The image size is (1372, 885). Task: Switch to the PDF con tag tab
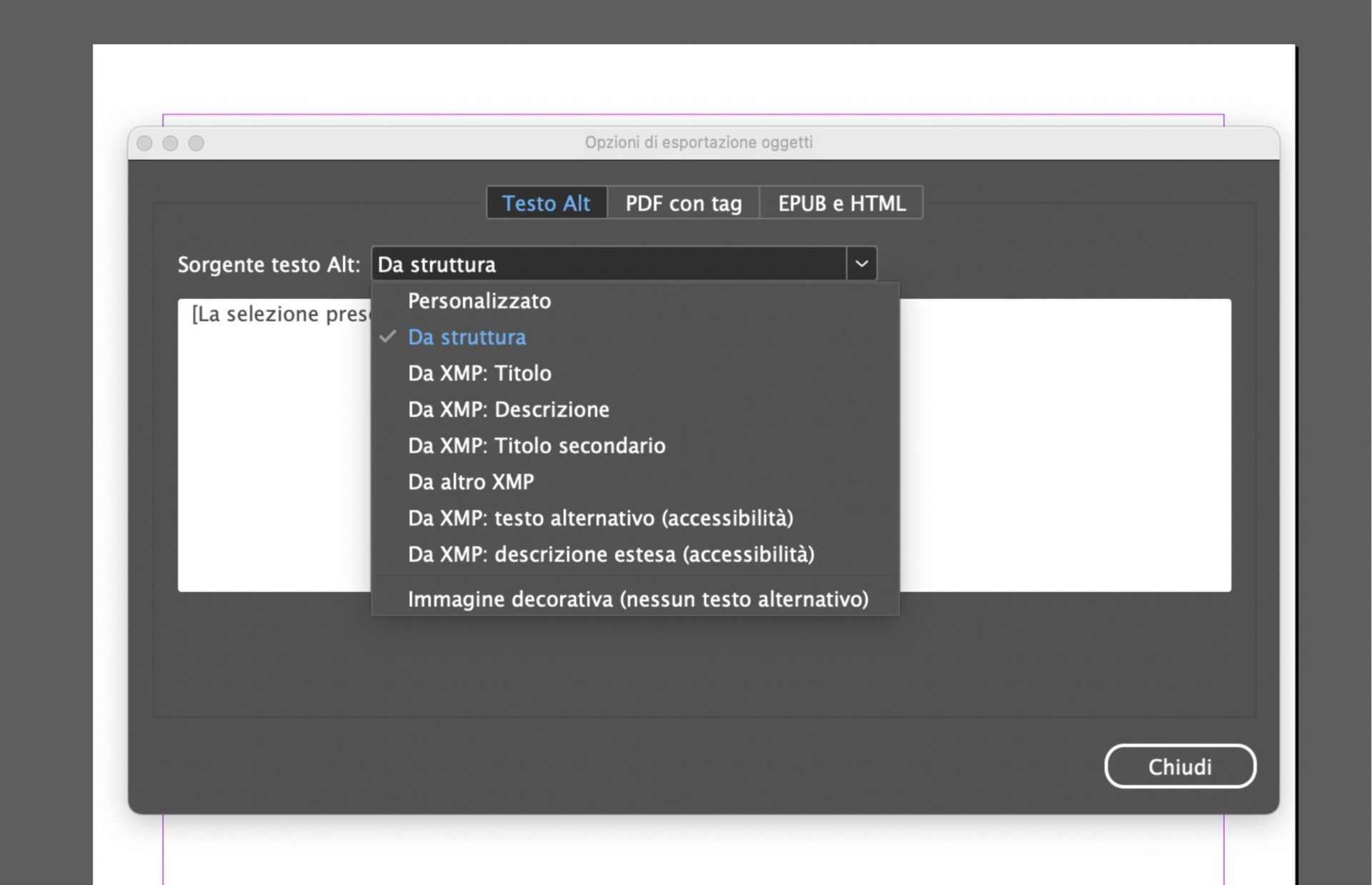tap(683, 203)
